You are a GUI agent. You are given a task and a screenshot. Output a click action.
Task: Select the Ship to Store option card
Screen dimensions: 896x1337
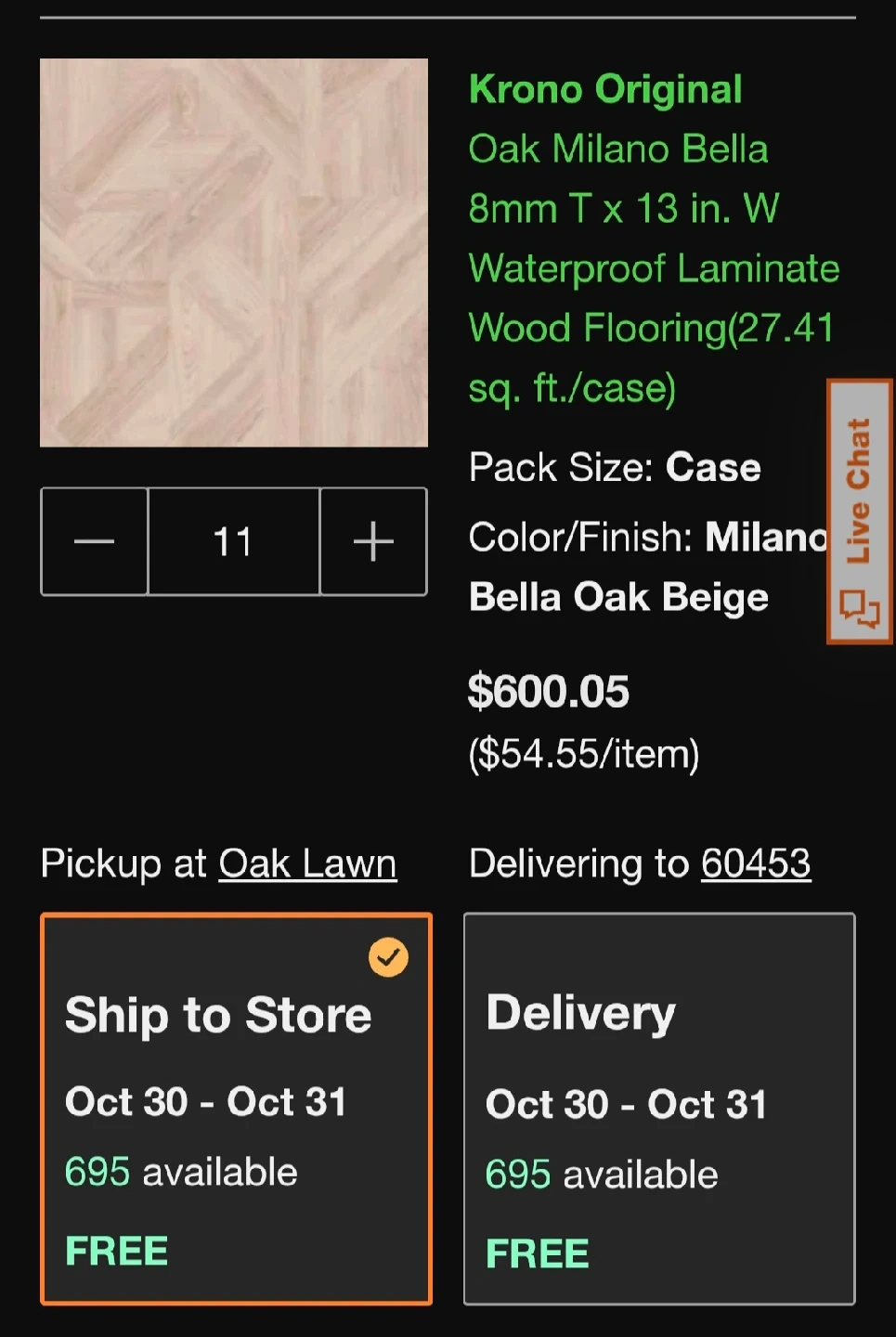236,1109
